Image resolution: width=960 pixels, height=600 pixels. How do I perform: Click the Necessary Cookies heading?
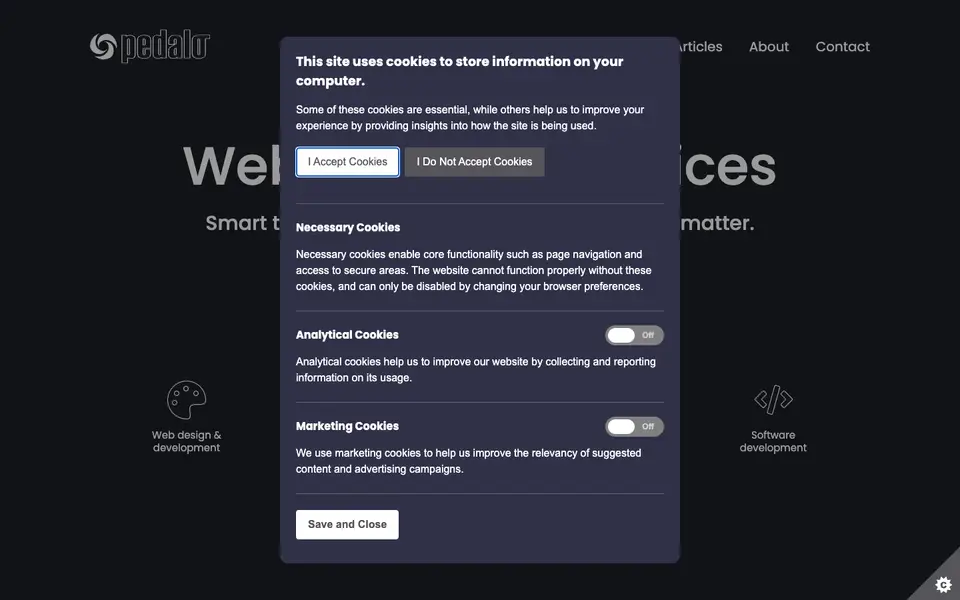[348, 227]
